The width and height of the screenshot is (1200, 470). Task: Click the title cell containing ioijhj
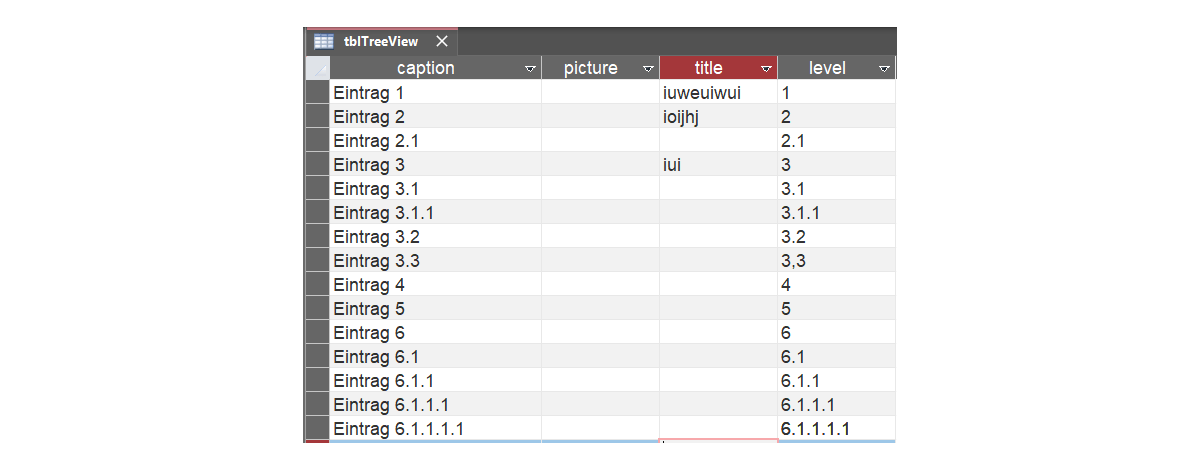tap(717, 117)
